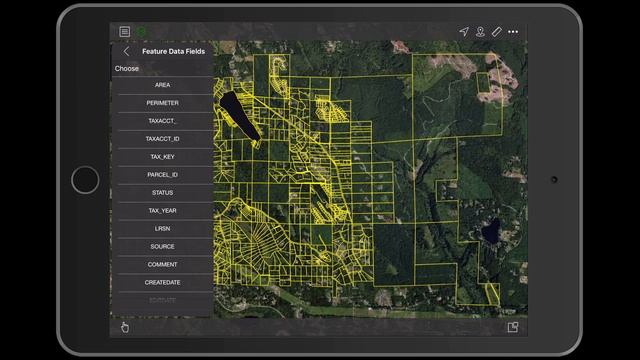Screen dimensions: 640x360
Task: Select the TAXACCT_ID field
Action: point(162,139)
